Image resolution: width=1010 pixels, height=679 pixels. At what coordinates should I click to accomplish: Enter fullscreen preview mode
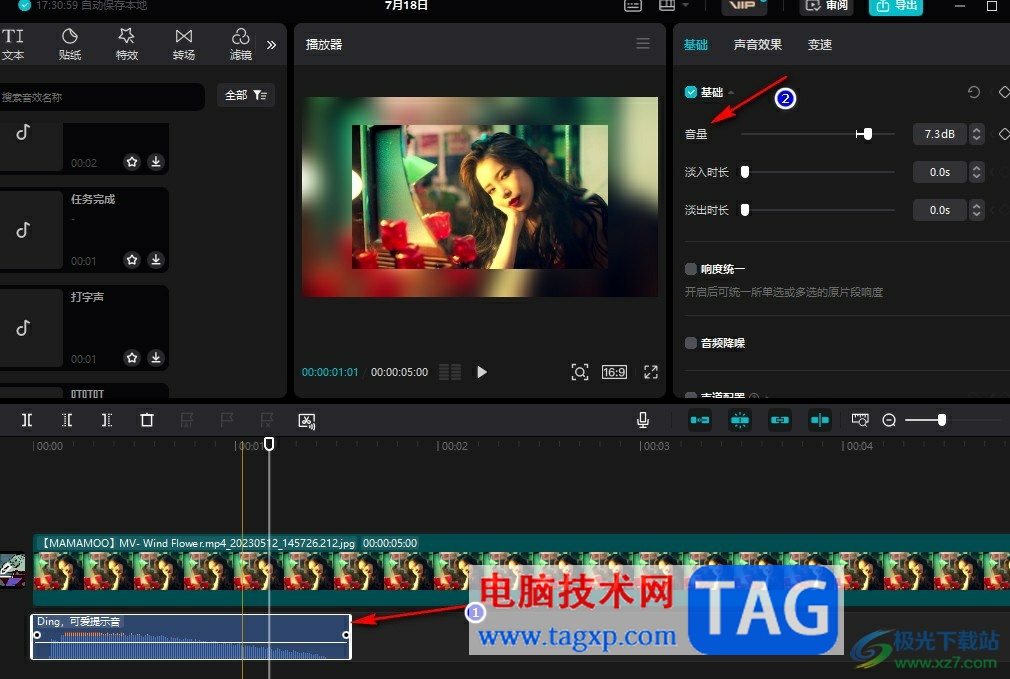click(x=651, y=372)
